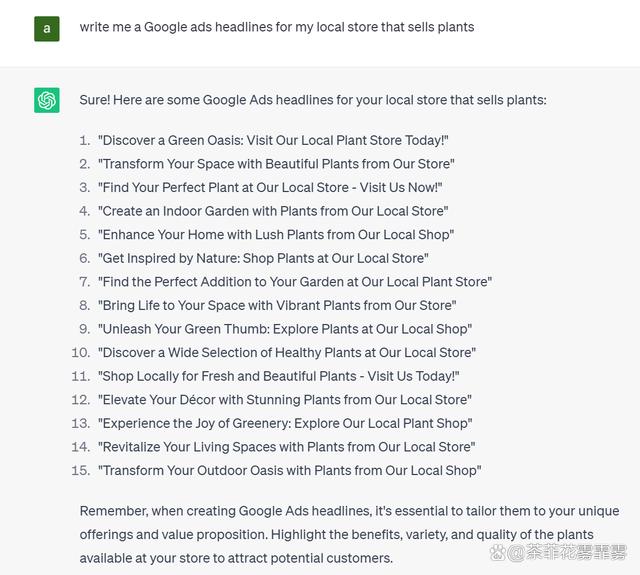Select headline 8 "Bring Life to Your Space"
This screenshot has height=575, width=640.
pos(277,305)
